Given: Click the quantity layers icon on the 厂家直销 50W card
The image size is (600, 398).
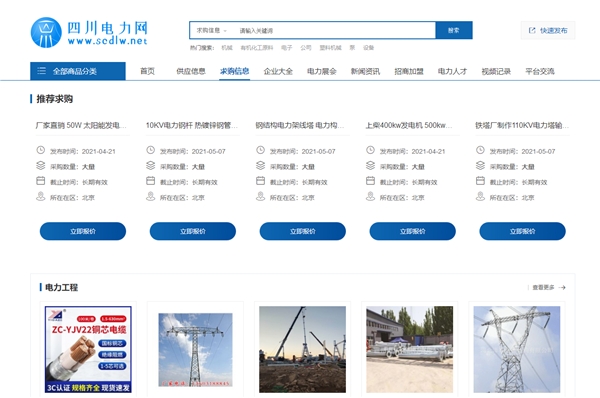Looking at the screenshot, I should (41, 166).
